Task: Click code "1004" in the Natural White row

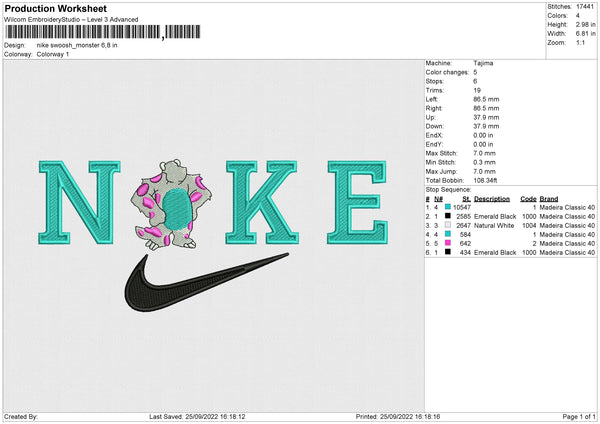Action: 529,226
